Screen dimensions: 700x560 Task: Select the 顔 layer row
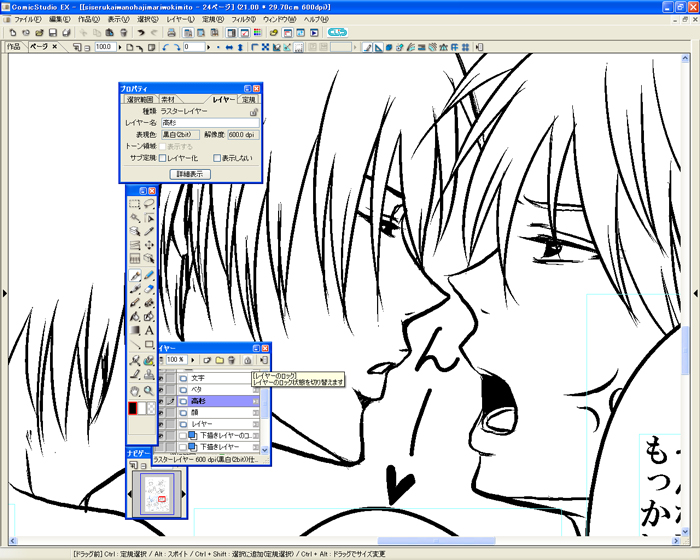218,413
